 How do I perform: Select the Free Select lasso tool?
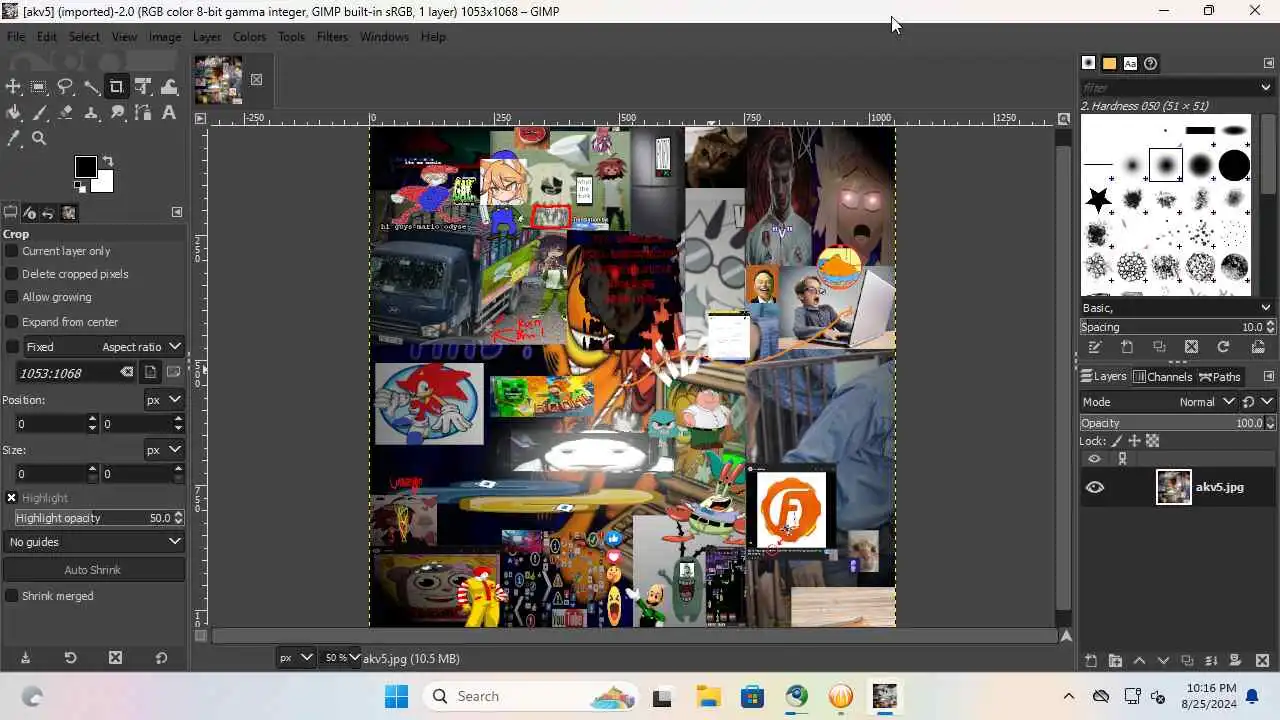coord(66,87)
